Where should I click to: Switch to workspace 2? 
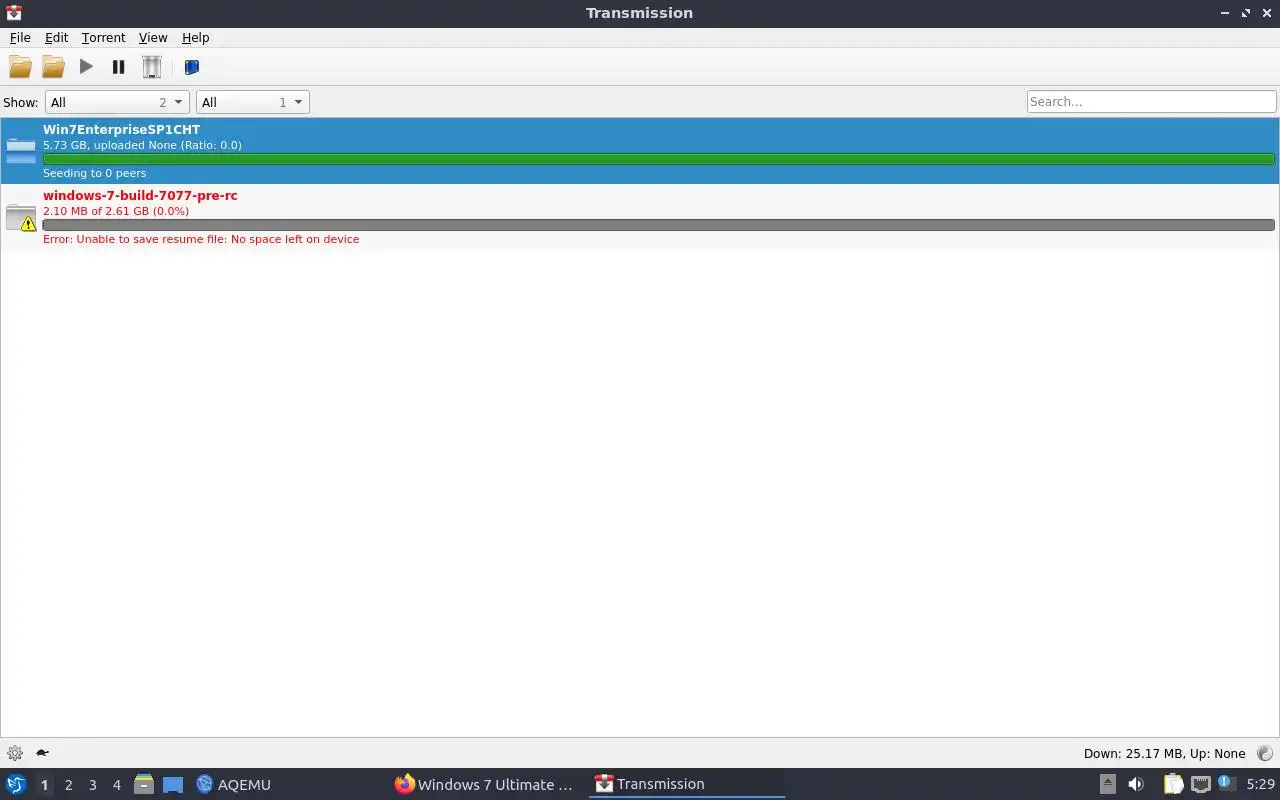[68, 785]
